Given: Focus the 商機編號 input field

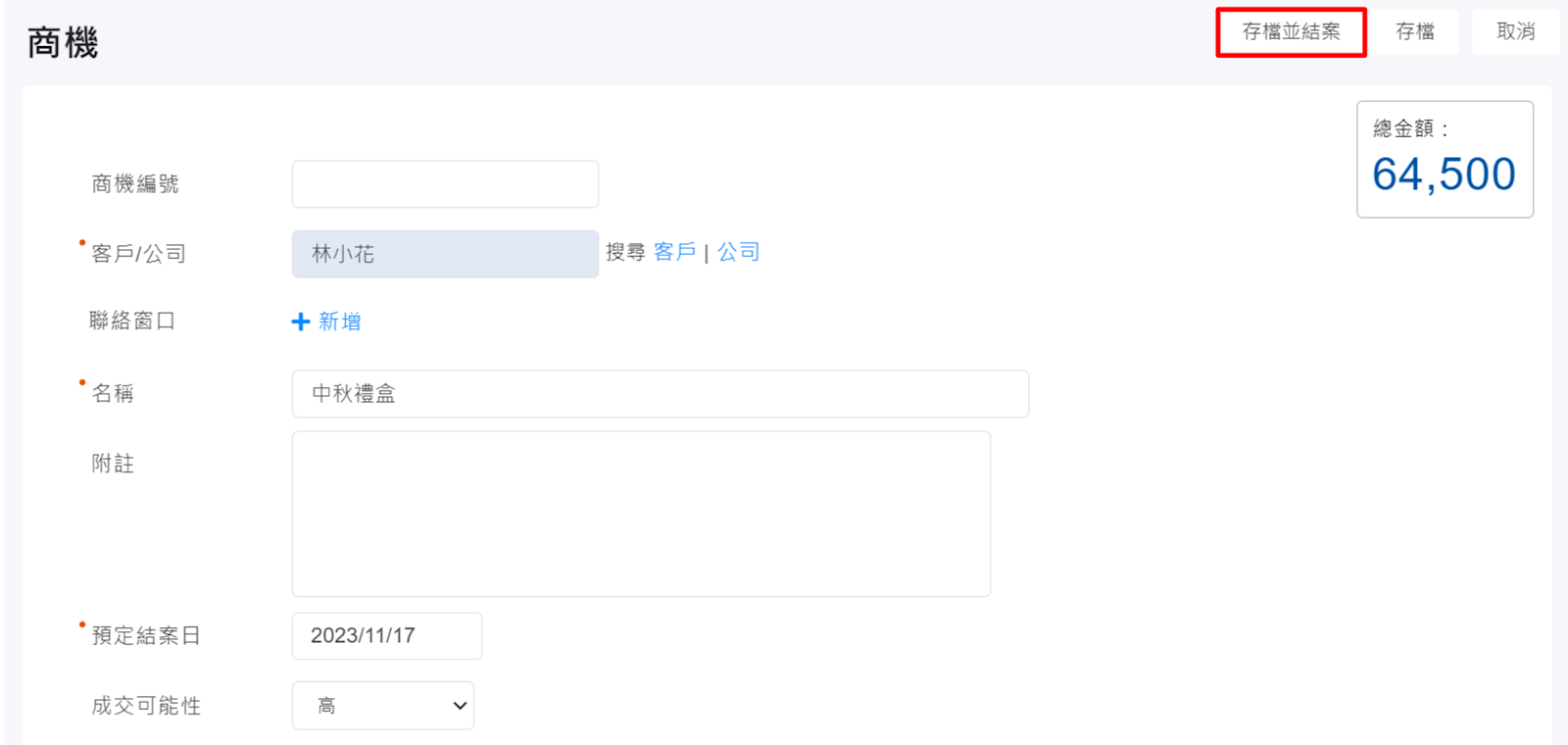Looking at the screenshot, I should (445, 184).
